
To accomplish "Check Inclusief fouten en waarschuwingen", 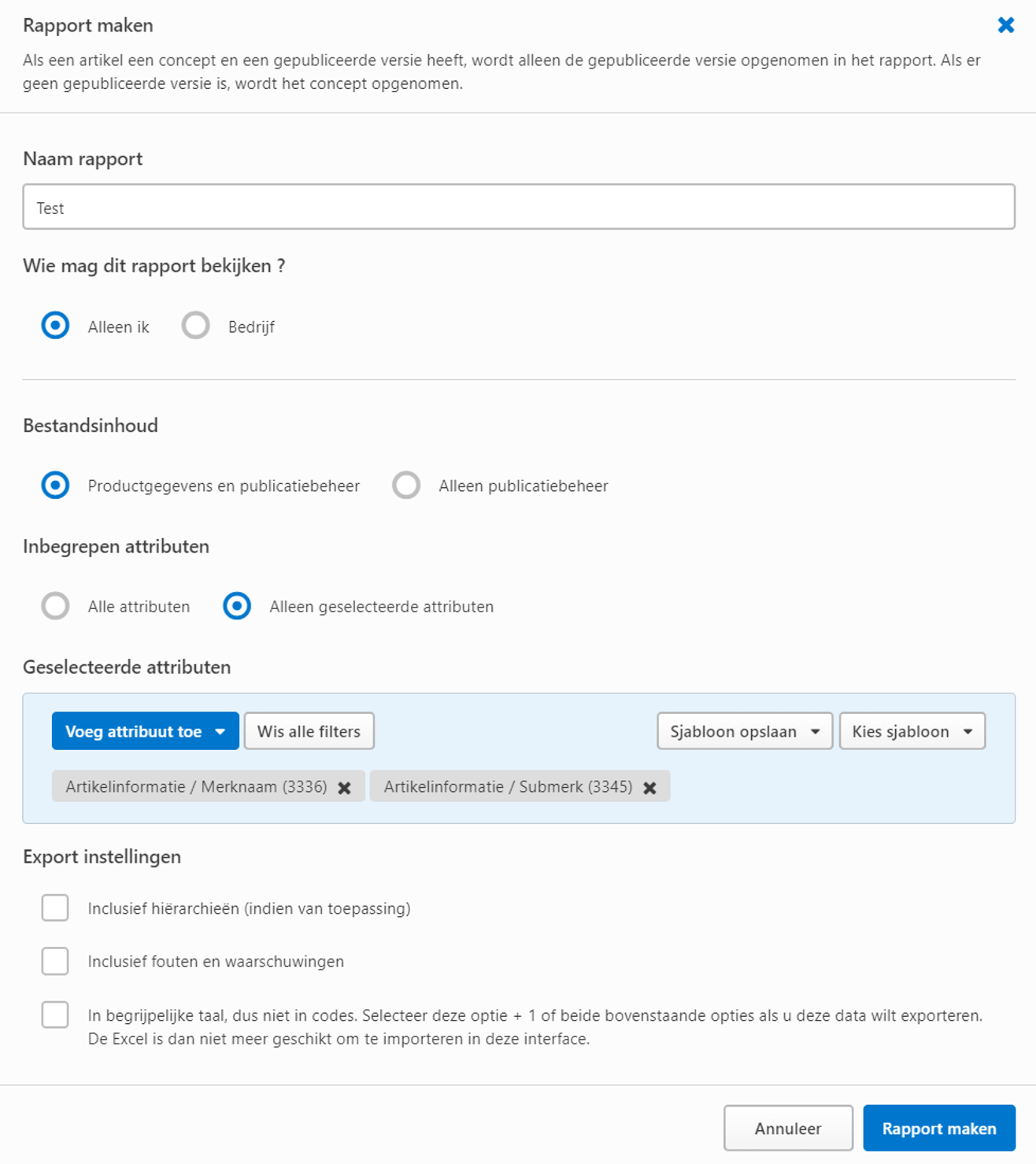I will [x=54, y=961].
